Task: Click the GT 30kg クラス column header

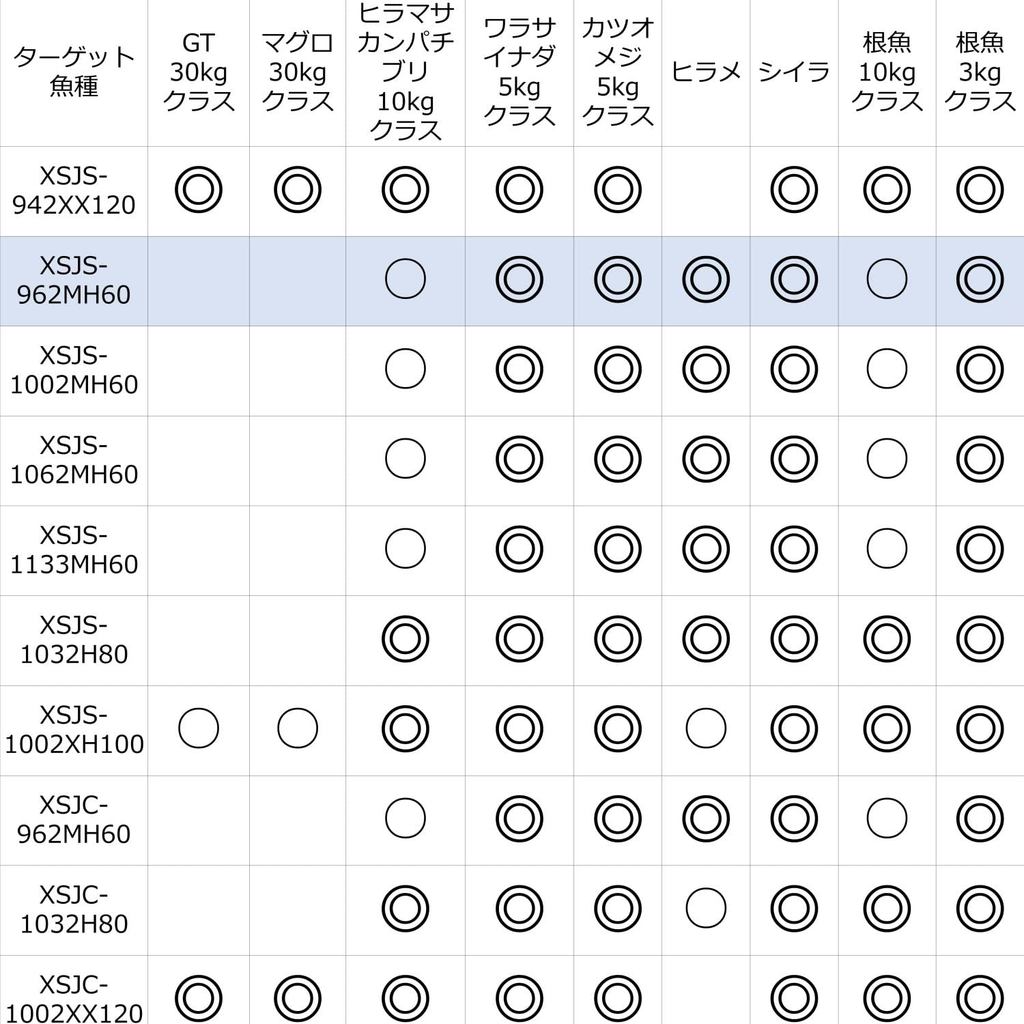Action: coord(198,71)
